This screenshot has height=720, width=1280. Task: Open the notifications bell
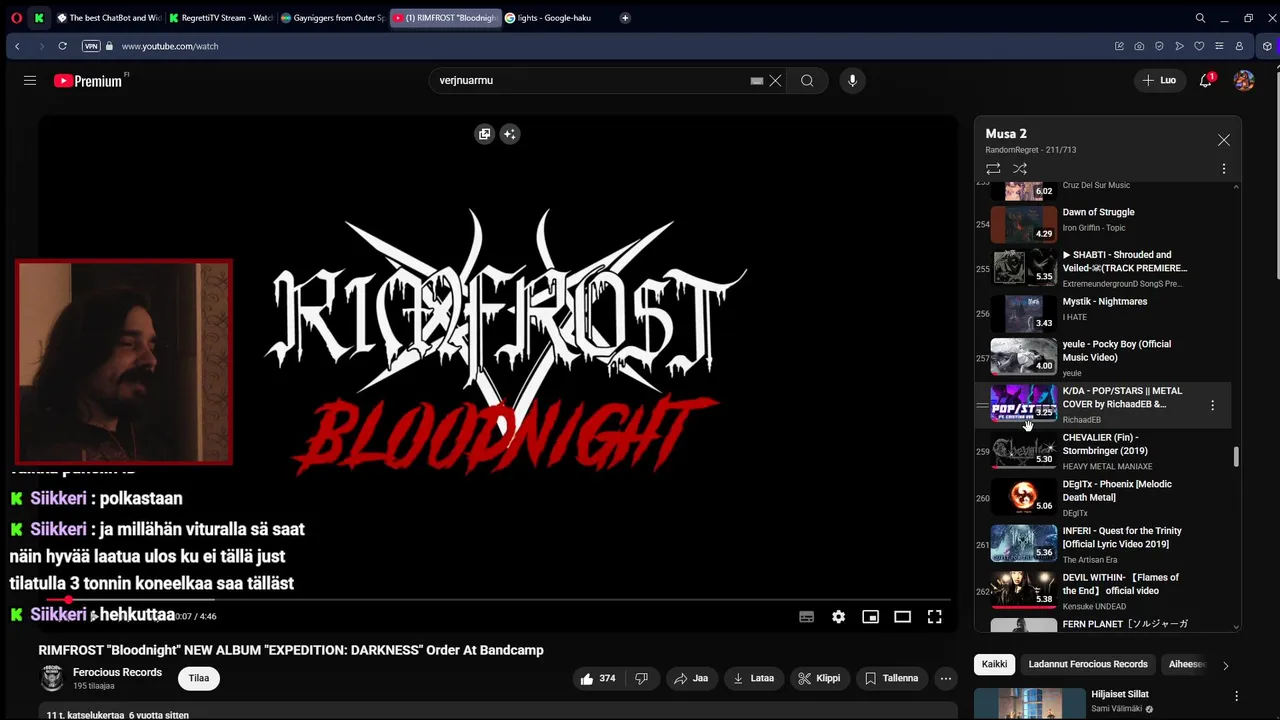pyautogui.click(x=1206, y=81)
